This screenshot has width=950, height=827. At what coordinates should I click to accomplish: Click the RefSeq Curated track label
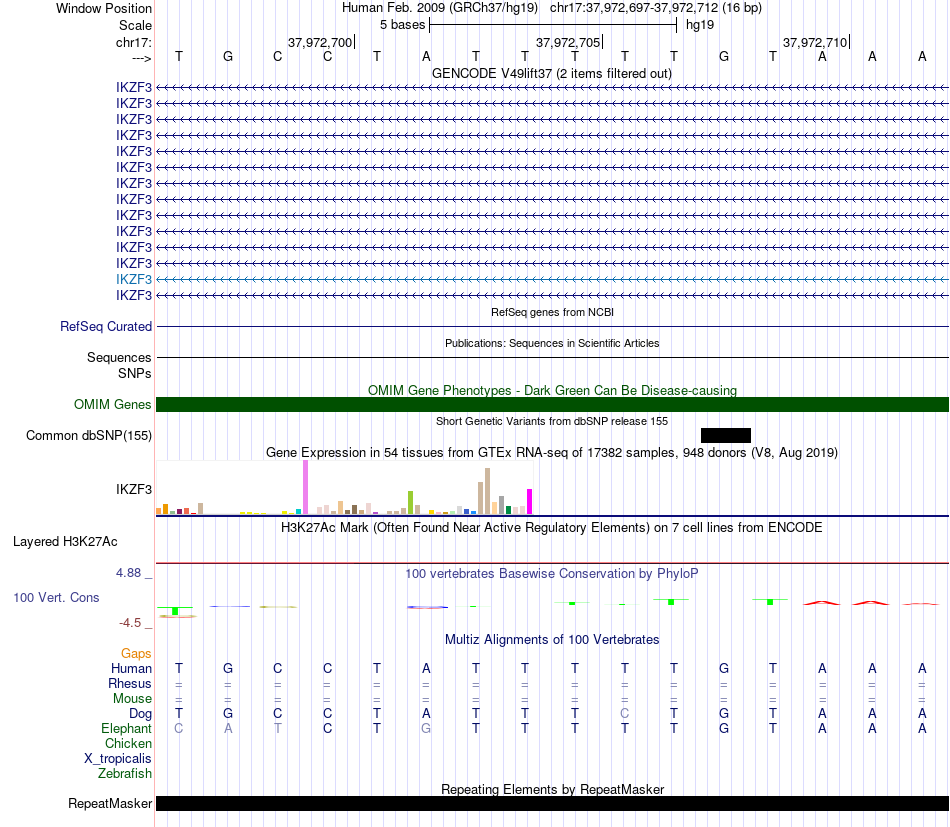coord(106,327)
